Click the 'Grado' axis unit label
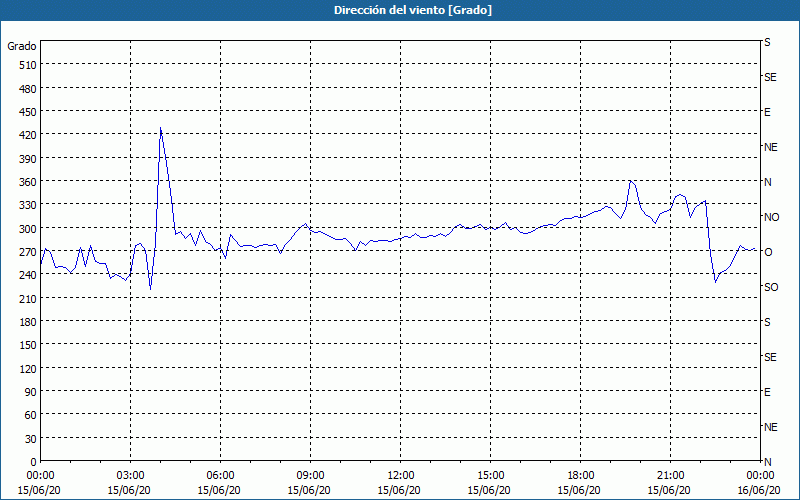The image size is (800, 500). click(22, 46)
